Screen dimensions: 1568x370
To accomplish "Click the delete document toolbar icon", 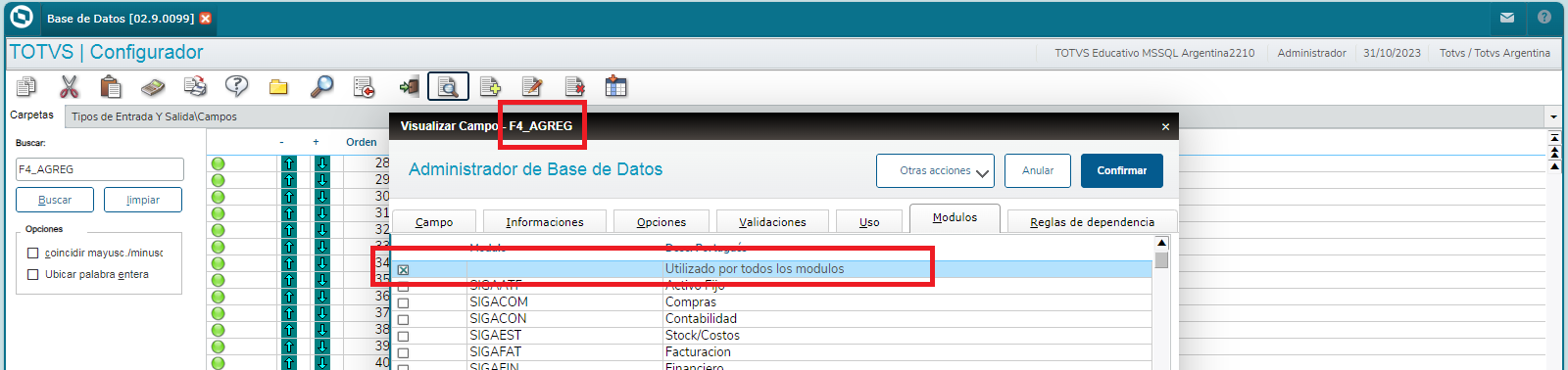I will click(x=574, y=87).
